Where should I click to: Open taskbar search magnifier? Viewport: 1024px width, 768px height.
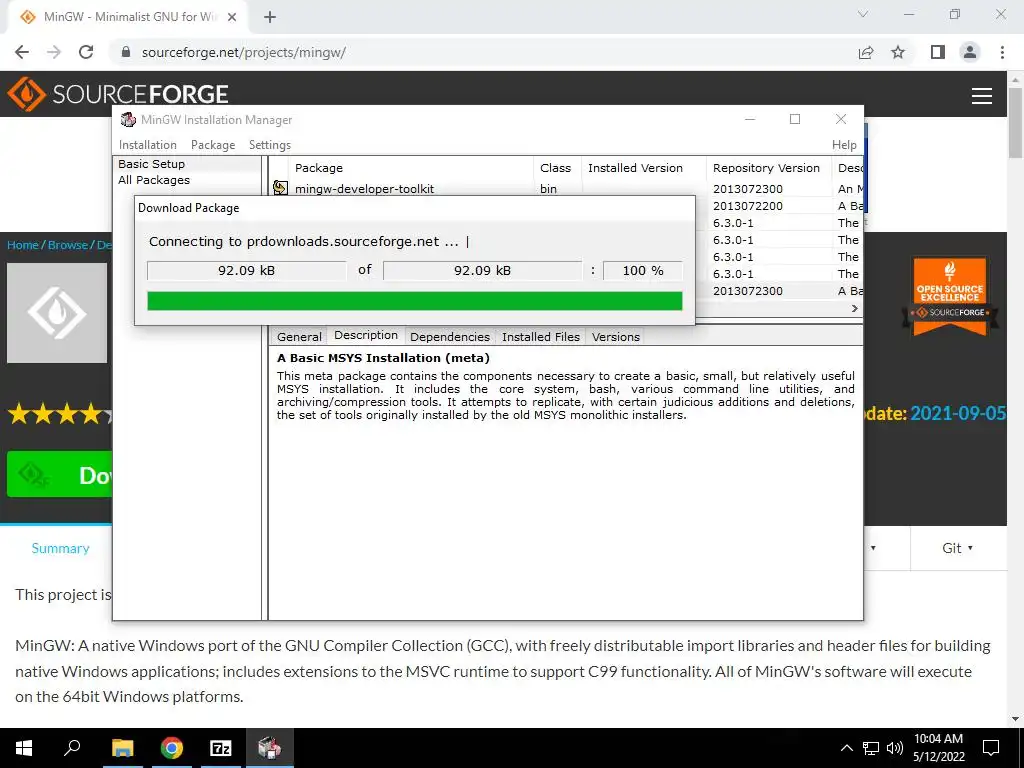(72, 748)
